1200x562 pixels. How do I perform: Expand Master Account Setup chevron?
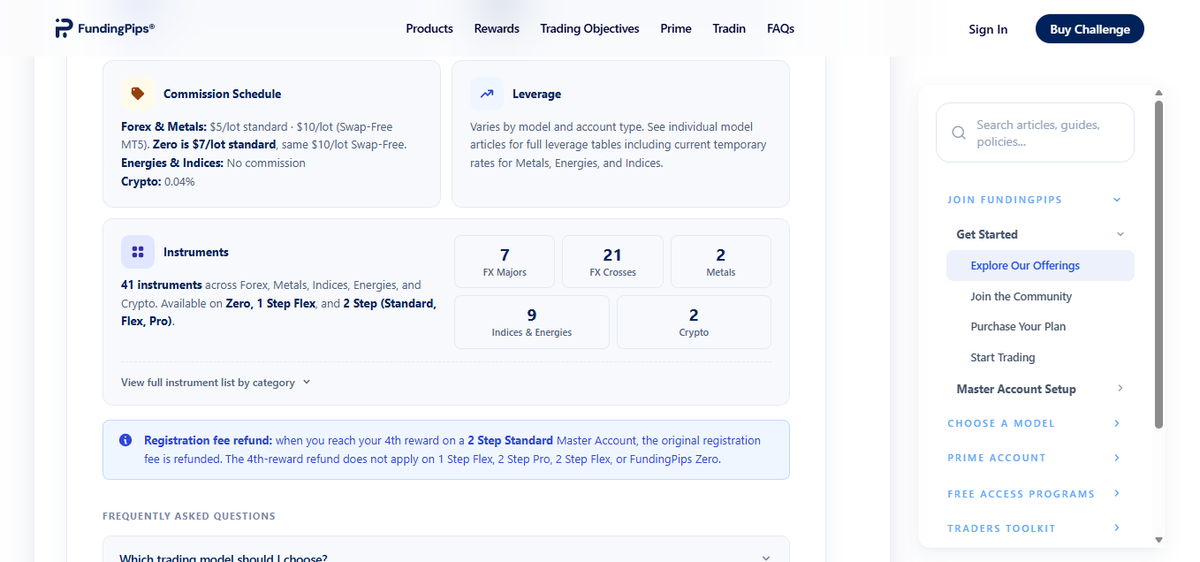1120,389
